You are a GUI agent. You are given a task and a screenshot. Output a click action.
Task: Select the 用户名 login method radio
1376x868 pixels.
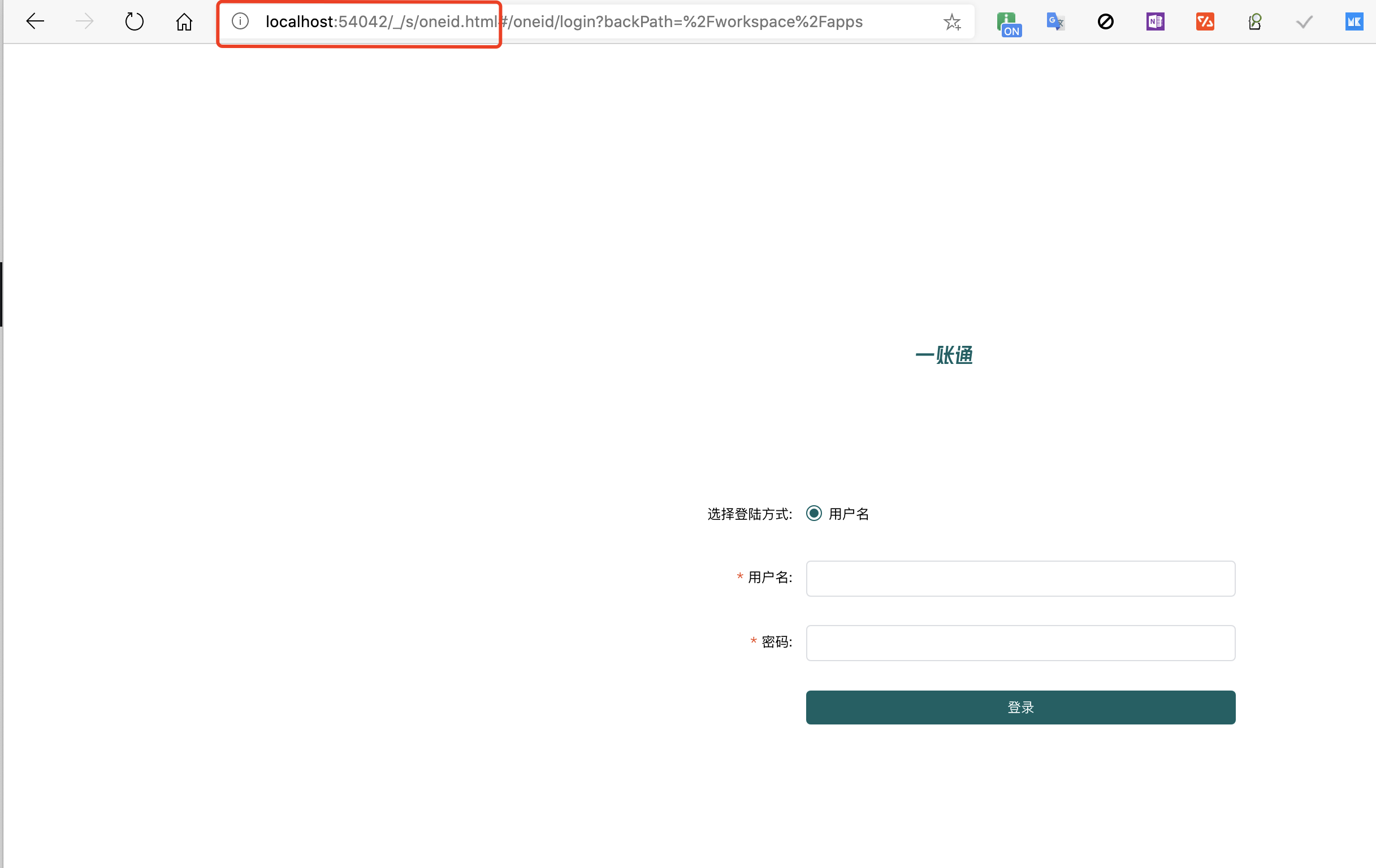click(x=814, y=513)
